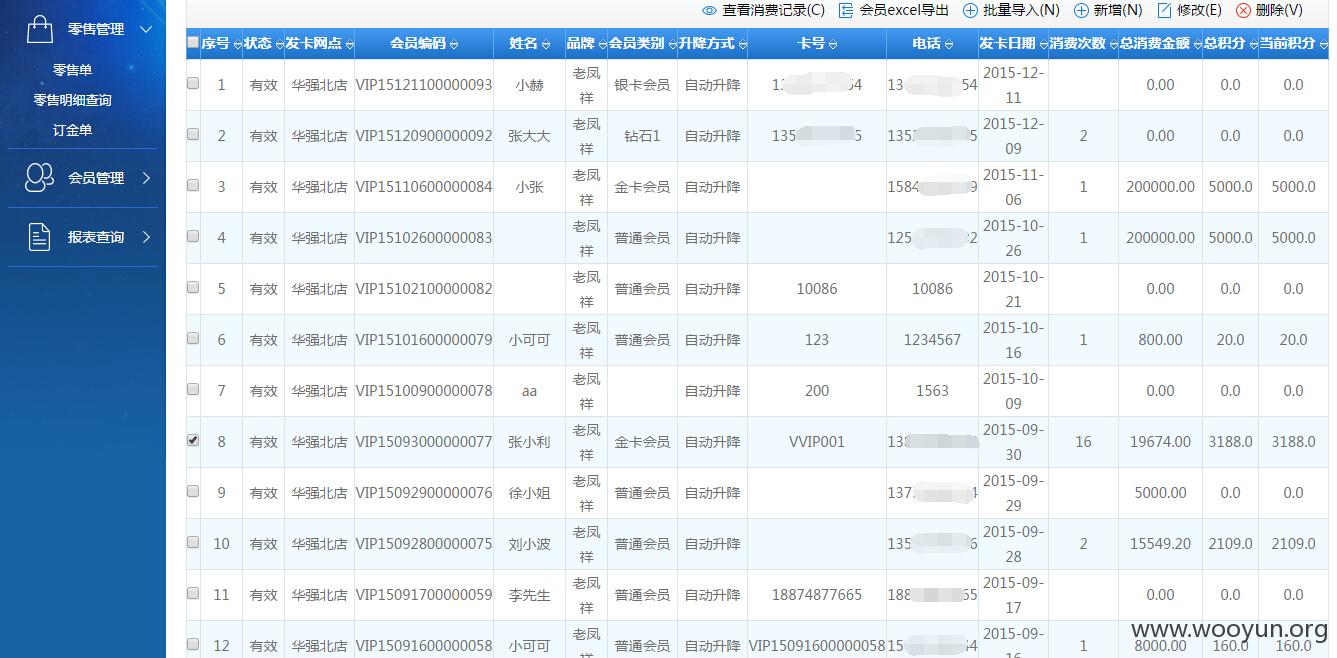Export members via 会员excel导出
The width and height of the screenshot is (1337, 658).
904,10
